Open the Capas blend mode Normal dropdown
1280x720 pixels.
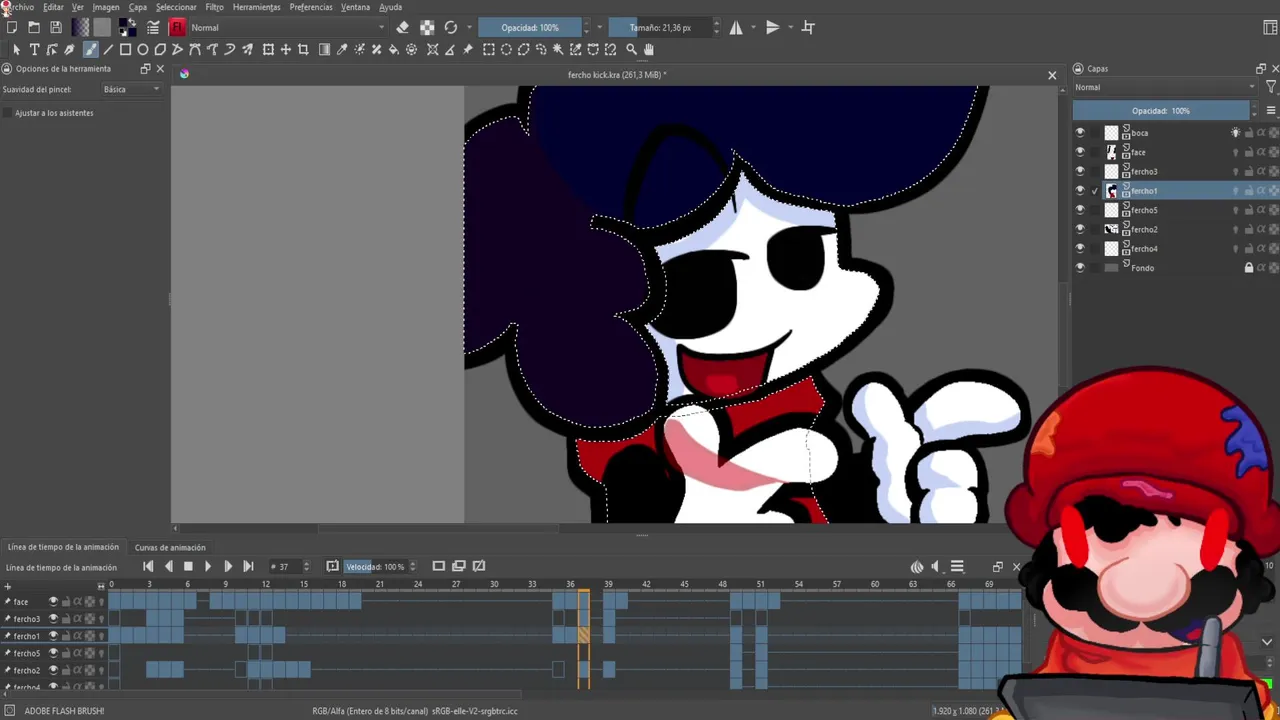(1165, 87)
